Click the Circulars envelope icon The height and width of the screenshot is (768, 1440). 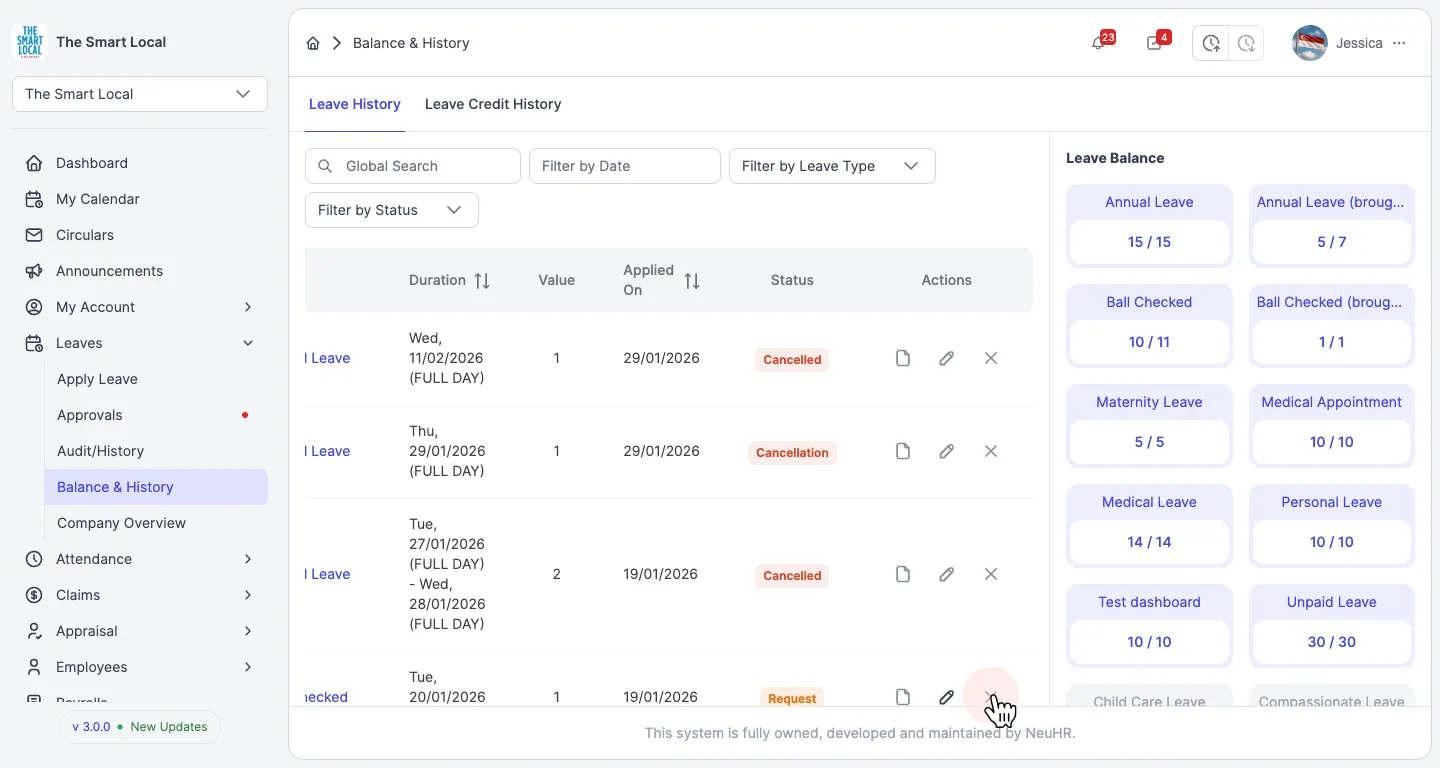pyautogui.click(x=34, y=235)
